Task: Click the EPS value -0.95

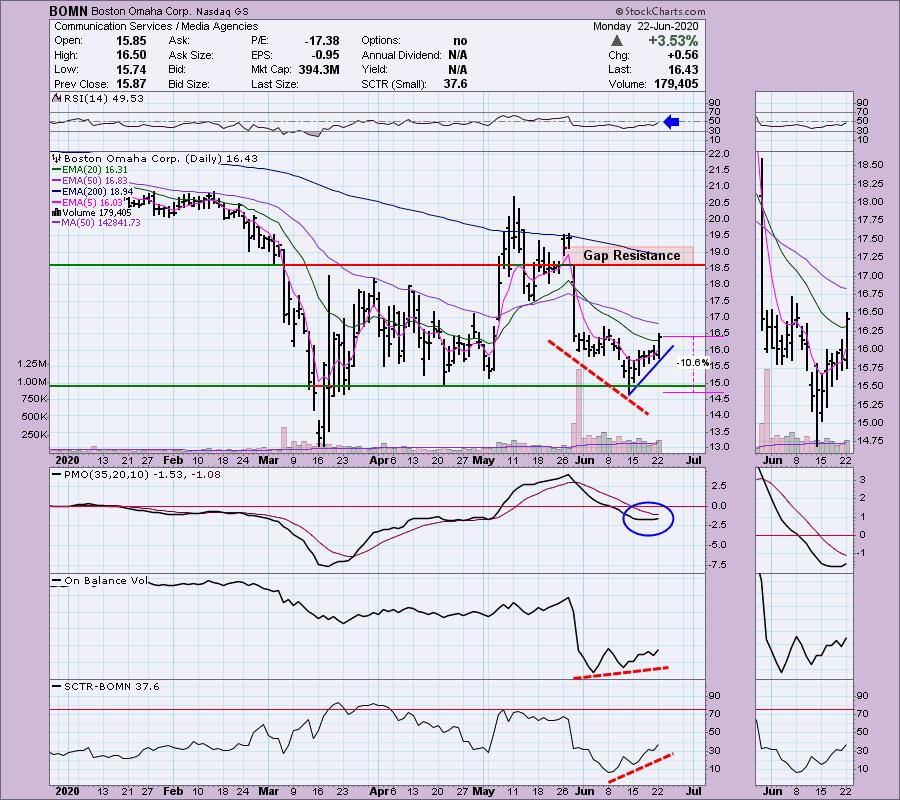Action: tap(325, 55)
